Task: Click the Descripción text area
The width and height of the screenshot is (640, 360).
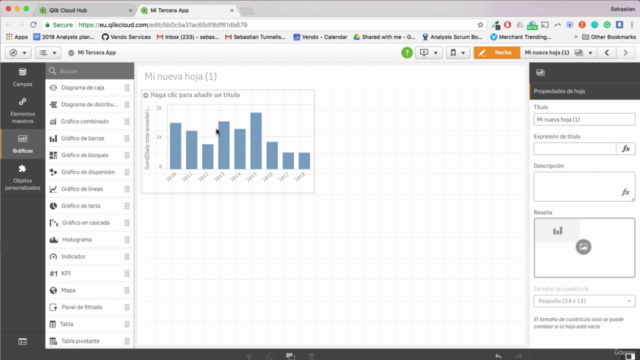Action: 584,187
